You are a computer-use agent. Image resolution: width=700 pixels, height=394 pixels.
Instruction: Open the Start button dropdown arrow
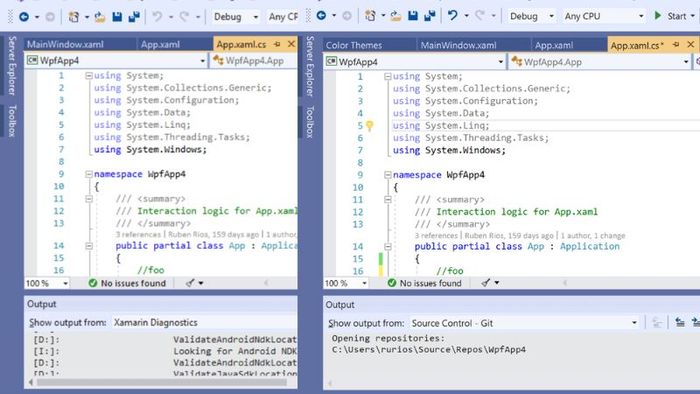[x=692, y=16]
